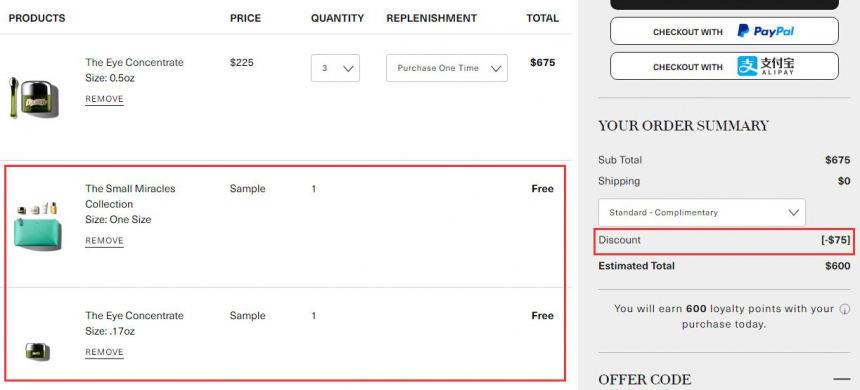Click the Alipay logo in checkout button
This screenshot has height=390, width=860.
(x=765, y=66)
